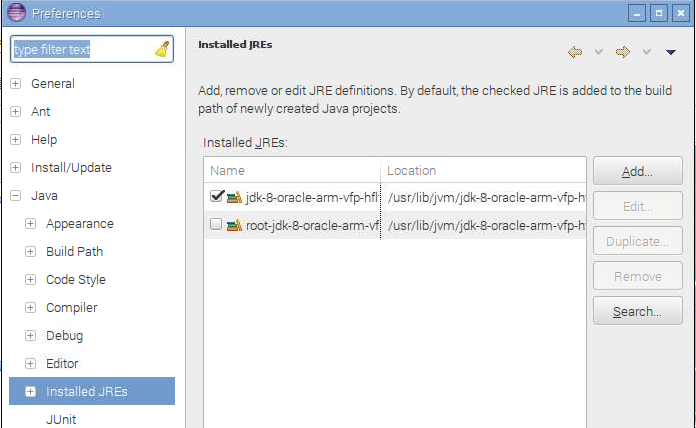Image resolution: width=696 pixels, height=428 pixels.
Task: Clear filter text with broom icon
Action: pyautogui.click(x=162, y=49)
